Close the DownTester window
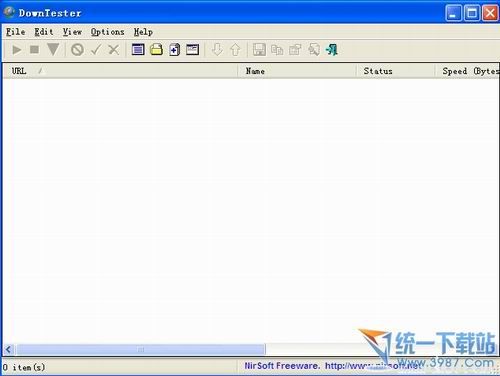 tap(490, 14)
